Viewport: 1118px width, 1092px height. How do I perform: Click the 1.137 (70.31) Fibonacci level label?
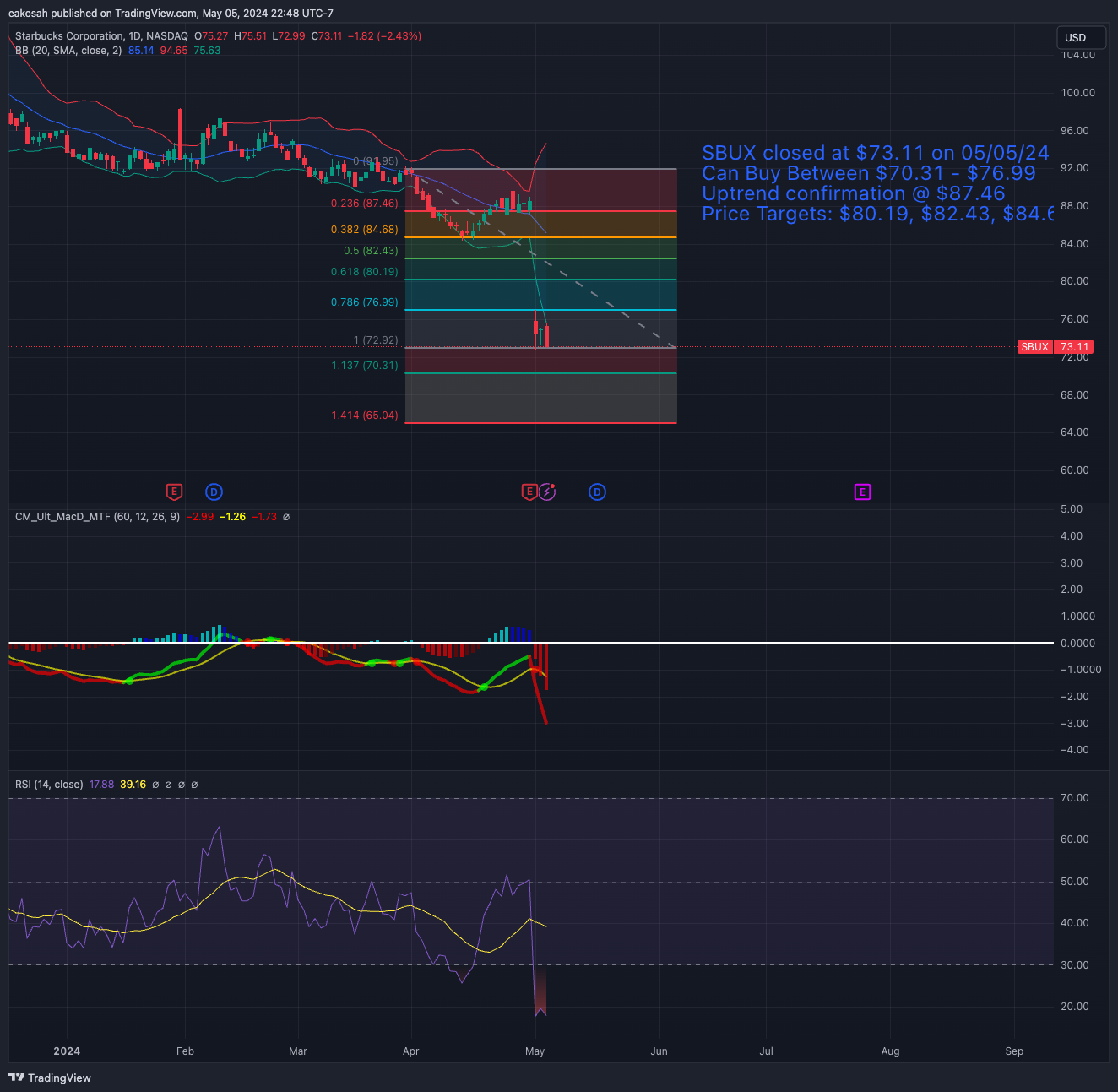coord(364,366)
